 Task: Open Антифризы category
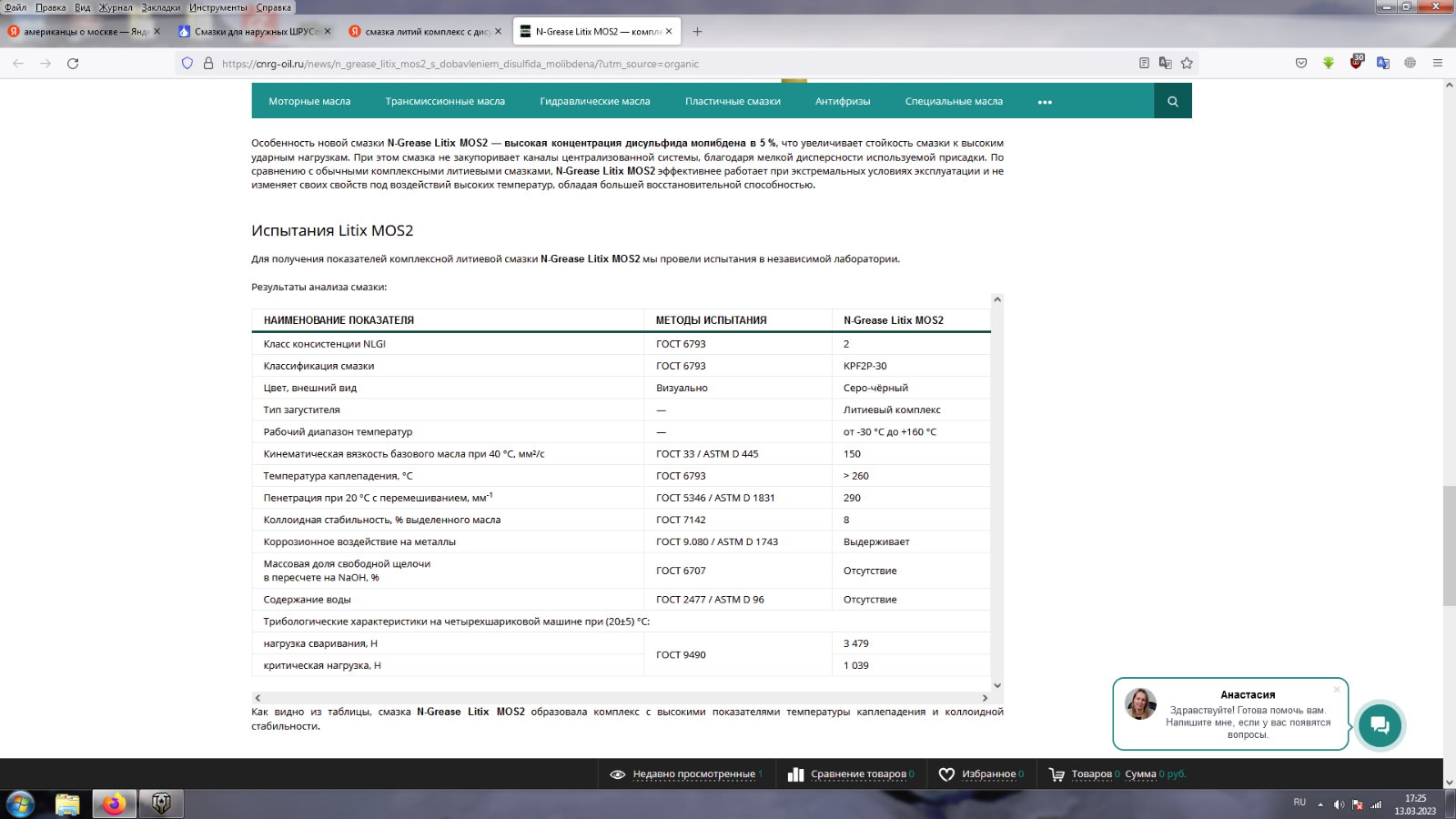click(843, 101)
